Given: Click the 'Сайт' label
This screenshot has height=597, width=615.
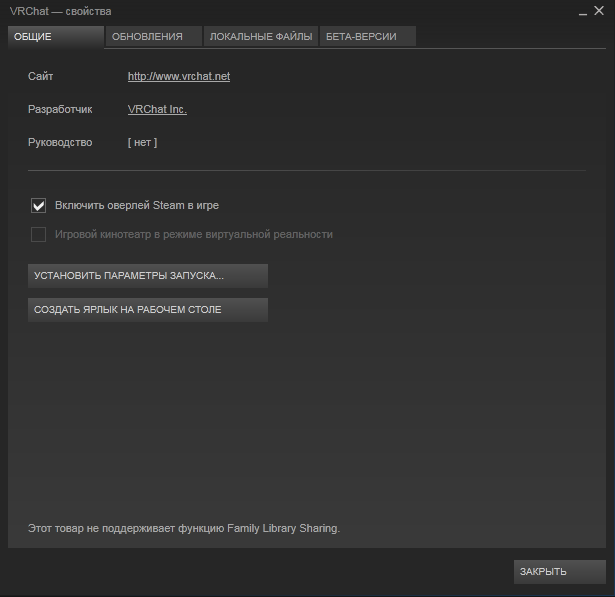Looking at the screenshot, I should (x=40, y=76).
